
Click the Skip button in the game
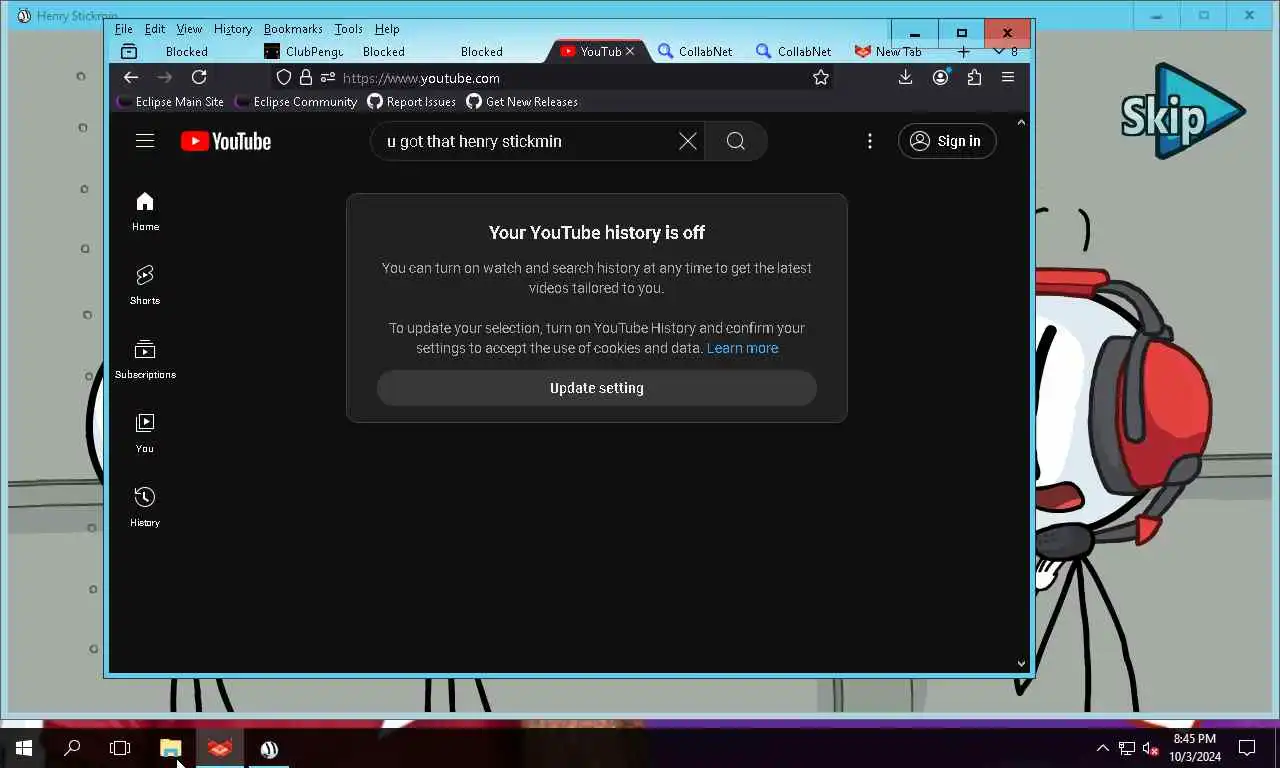[1182, 113]
